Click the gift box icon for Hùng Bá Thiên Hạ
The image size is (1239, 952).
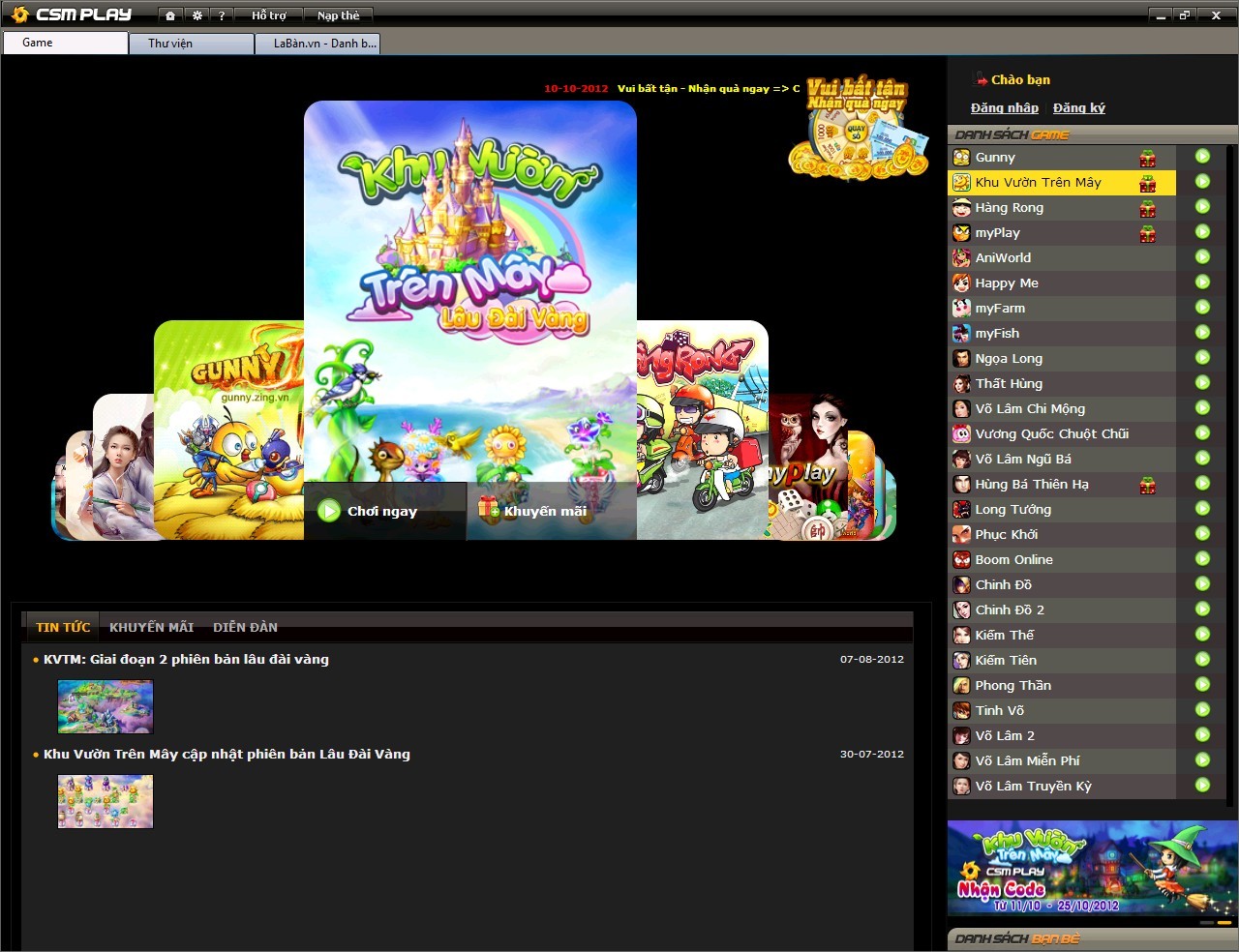coord(1148,485)
